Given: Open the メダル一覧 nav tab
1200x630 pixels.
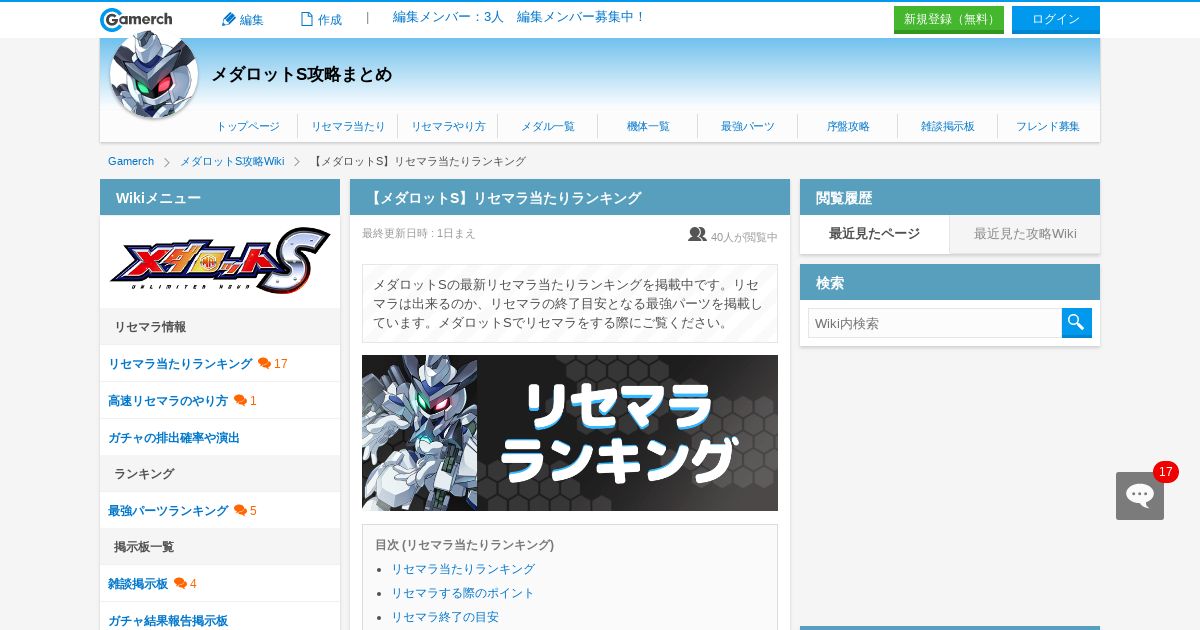Looking at the screenshot, I should (x=548, y=126).
